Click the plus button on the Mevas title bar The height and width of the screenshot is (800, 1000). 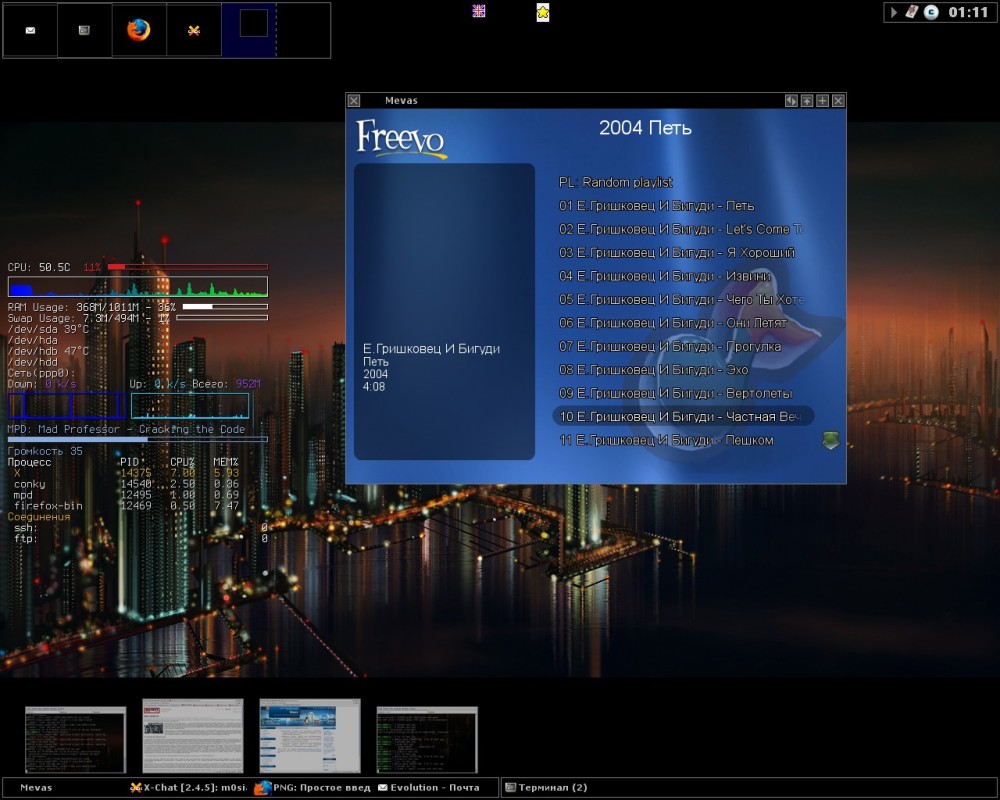coord(823,101)
